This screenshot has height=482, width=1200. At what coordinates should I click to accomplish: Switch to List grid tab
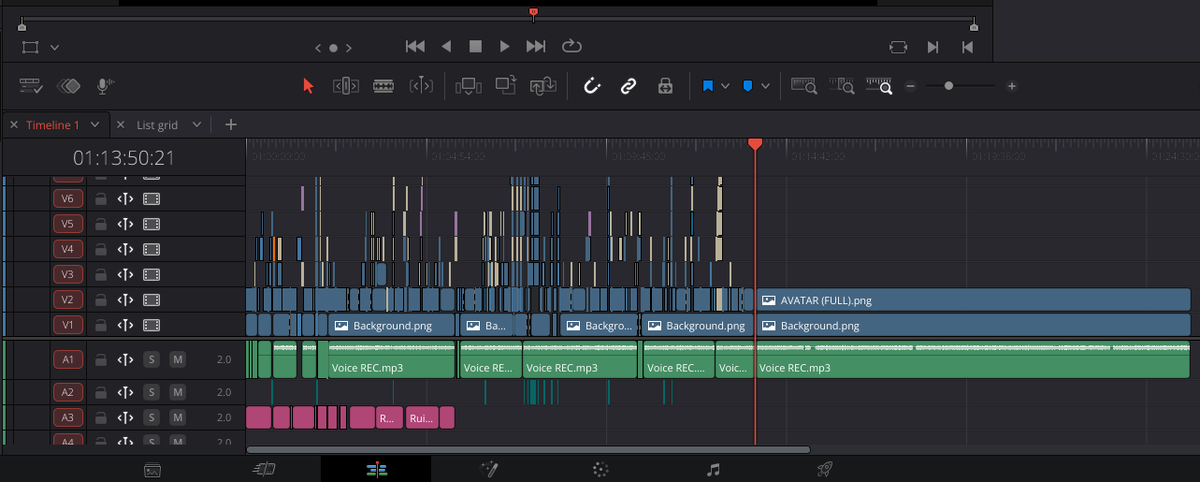[158, 125]
